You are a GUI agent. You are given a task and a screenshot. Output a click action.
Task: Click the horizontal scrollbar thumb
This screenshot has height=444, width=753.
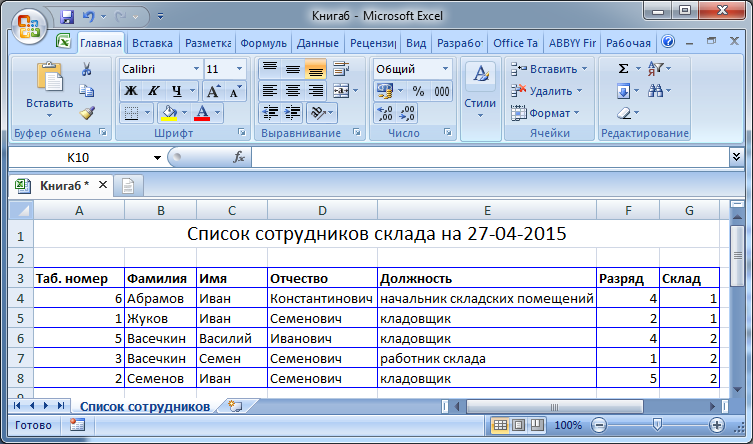point(555,407)
